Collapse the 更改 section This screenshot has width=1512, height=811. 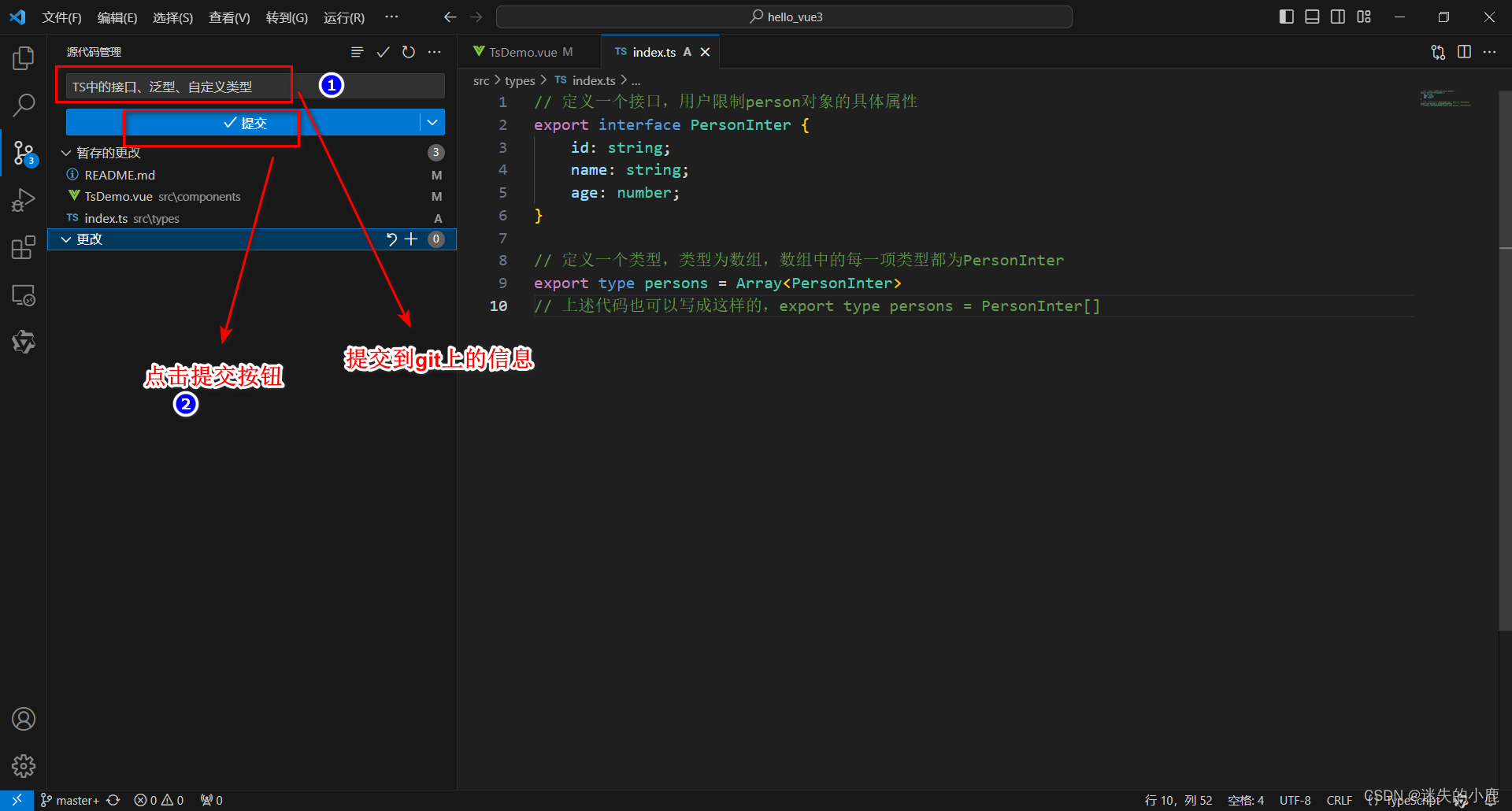click(x=66, y=239)
